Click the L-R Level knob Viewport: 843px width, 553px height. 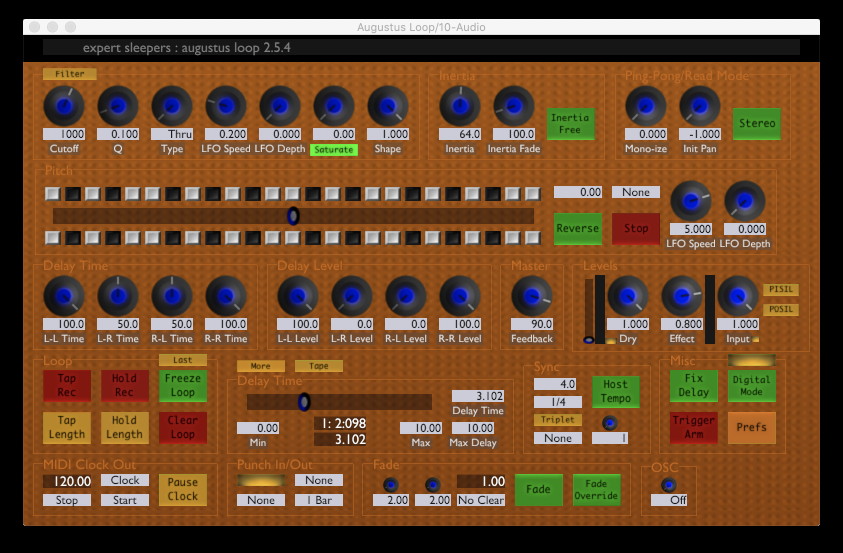pyautogui.click(x=352, y=296)
